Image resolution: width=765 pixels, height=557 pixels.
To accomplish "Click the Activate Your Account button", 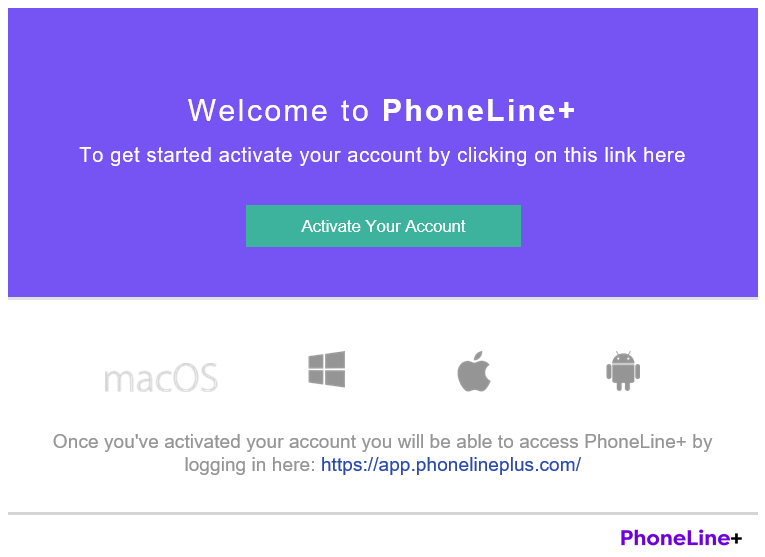I will pyautogui.click(x=383, y=226).
